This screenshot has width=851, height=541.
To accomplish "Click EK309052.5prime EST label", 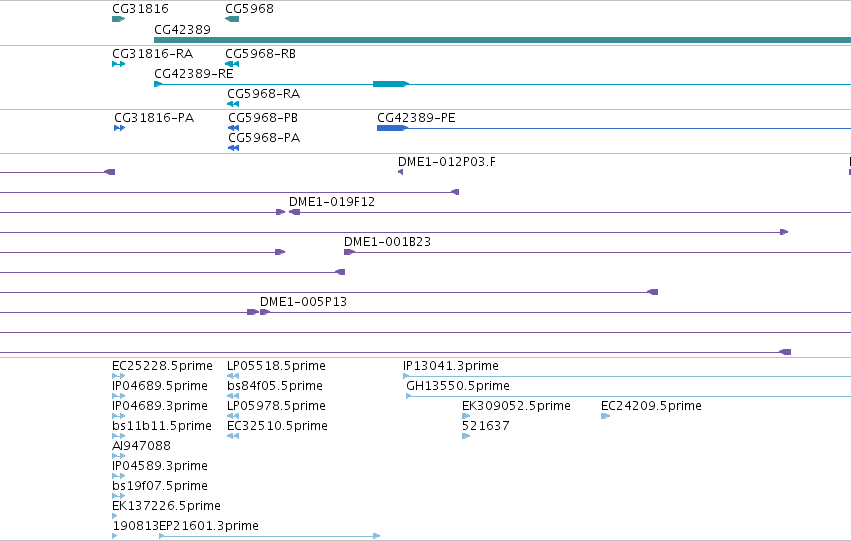I will [516, 405].
